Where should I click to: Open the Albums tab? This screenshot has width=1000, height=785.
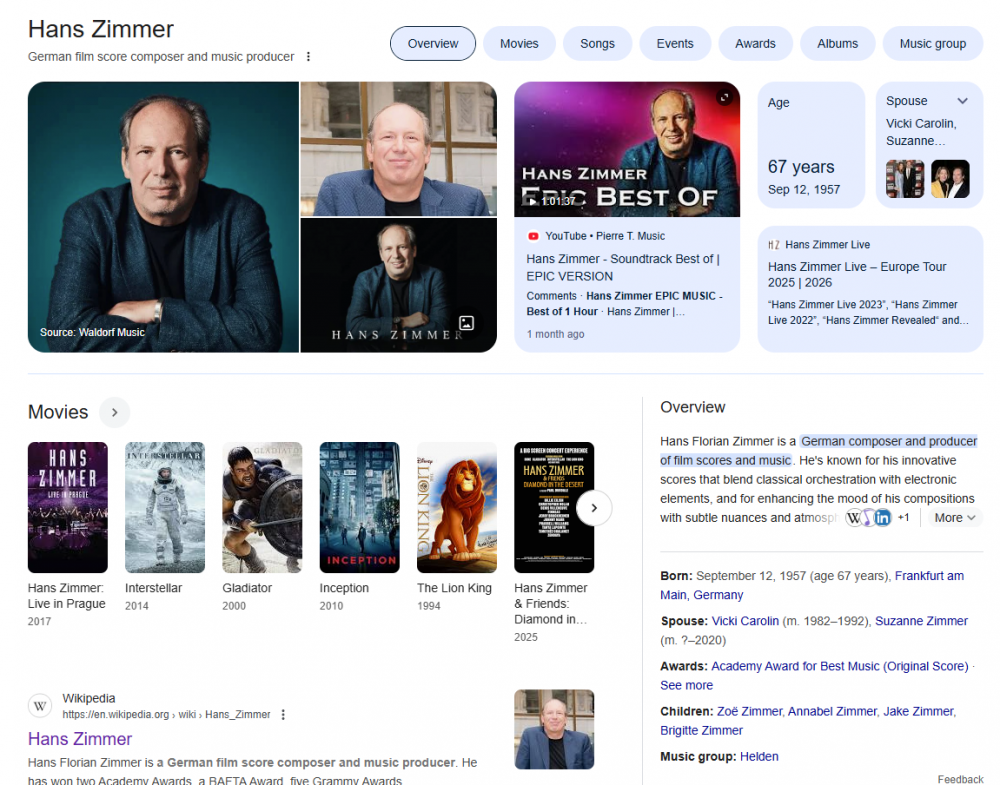click(x=837, y=44)
